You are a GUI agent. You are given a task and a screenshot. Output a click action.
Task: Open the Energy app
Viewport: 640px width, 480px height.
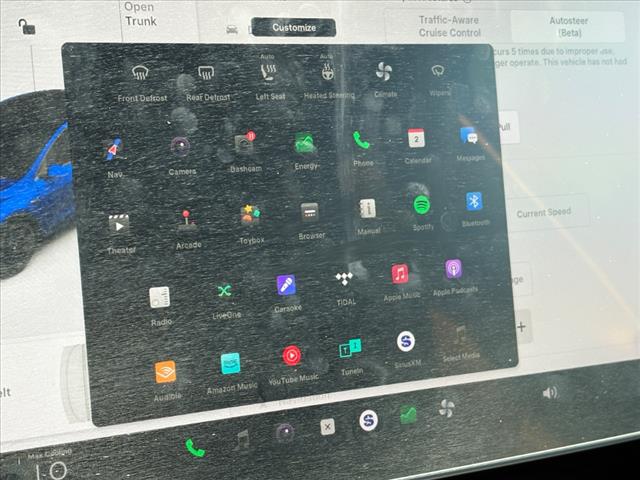click(x=306, y=150)
